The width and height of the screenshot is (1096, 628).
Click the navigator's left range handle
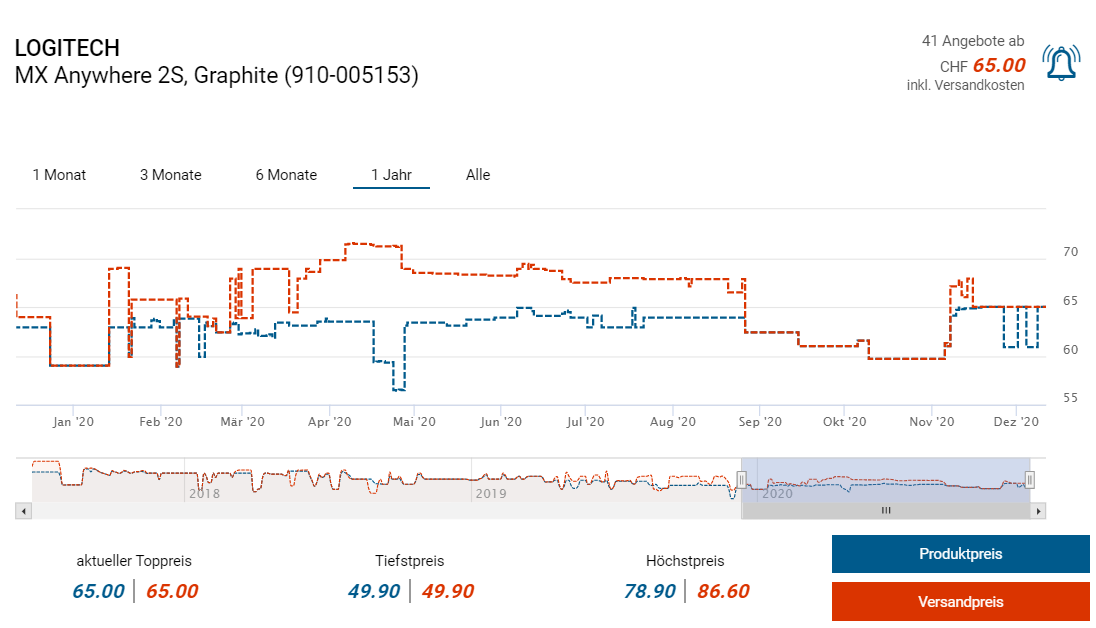pos(742,479)
